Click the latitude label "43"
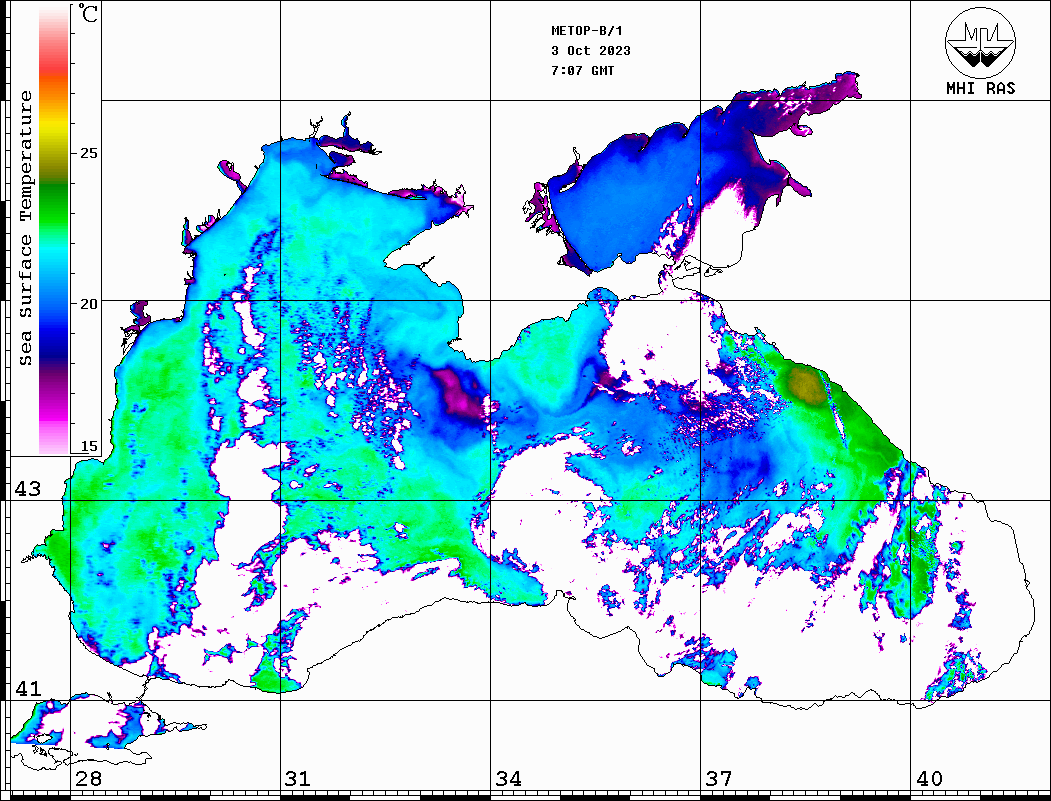Viewport: 1051px width, 801px height. click(27, 489)
